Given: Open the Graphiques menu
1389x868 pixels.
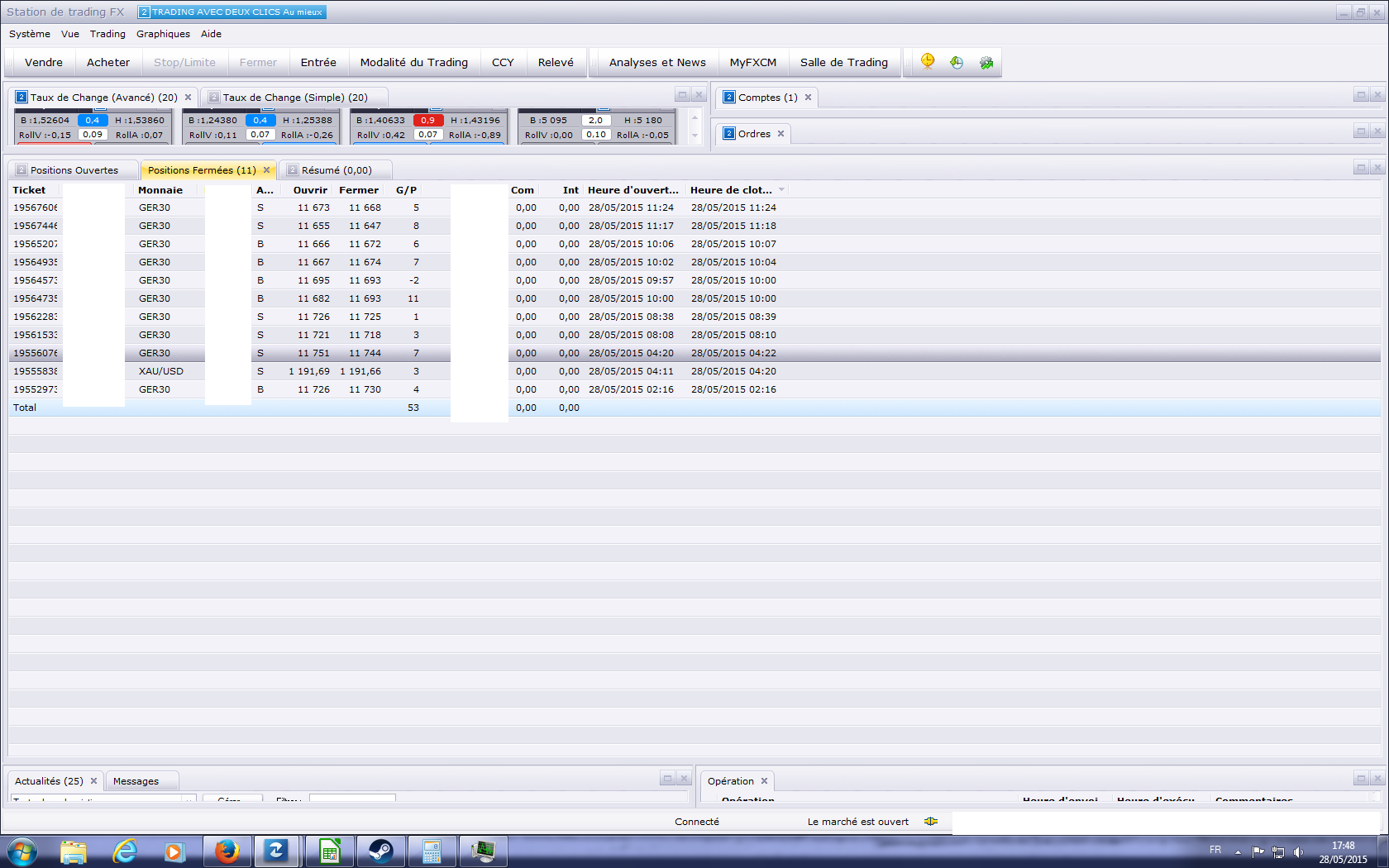Looking at the screenshot, I should click(163, 34).
